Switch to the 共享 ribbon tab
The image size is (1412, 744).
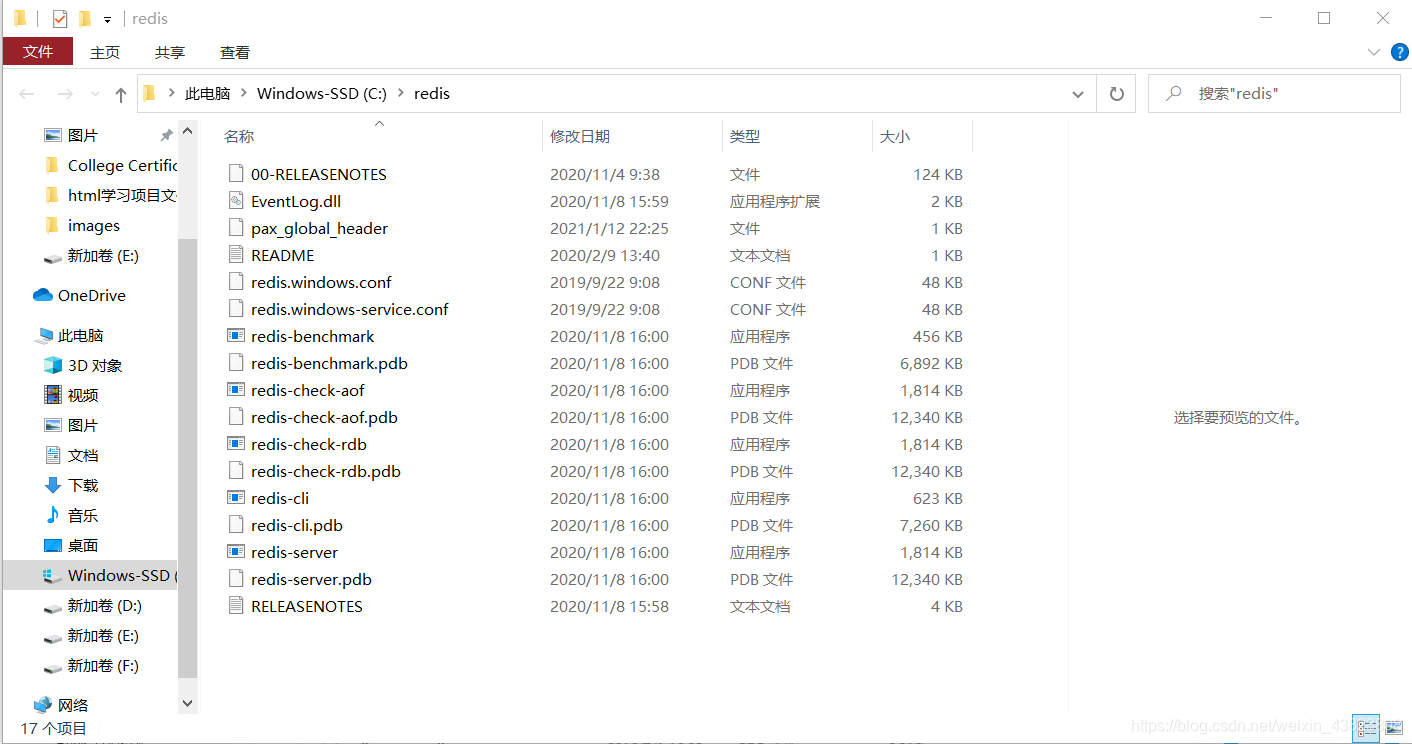coord(170,52)
